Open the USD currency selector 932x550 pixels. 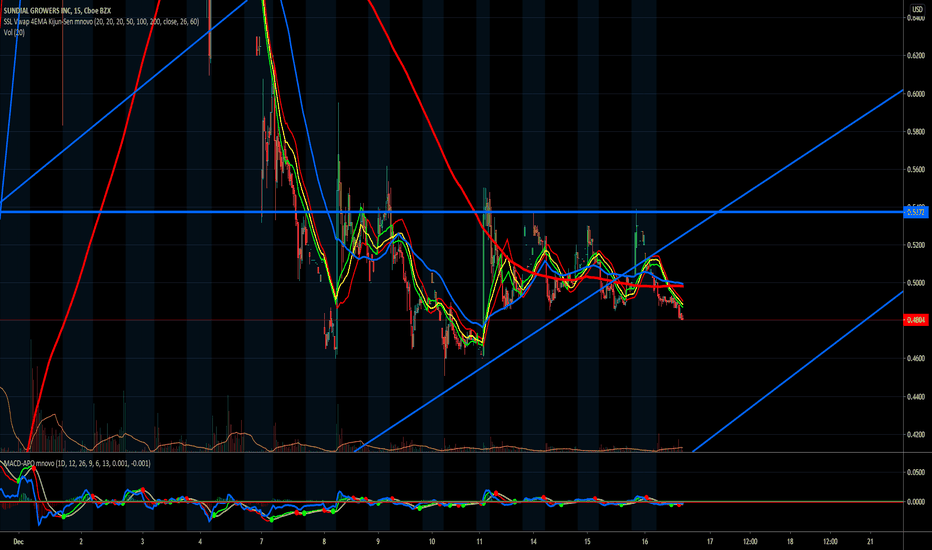[x=917, y=10]
